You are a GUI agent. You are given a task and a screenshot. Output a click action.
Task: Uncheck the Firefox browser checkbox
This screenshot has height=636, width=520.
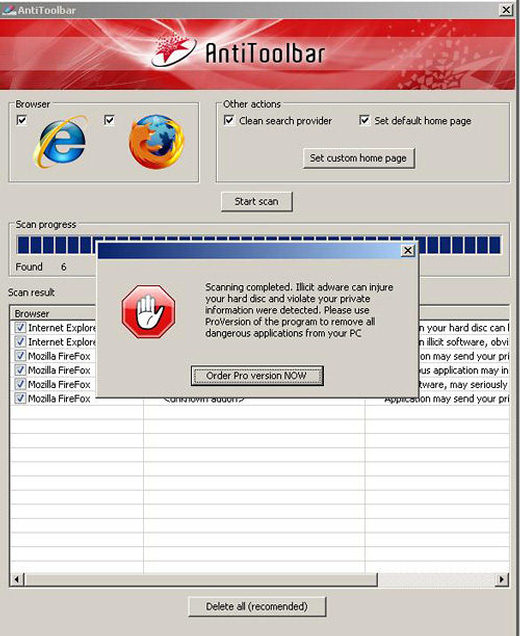click(109, 120)
